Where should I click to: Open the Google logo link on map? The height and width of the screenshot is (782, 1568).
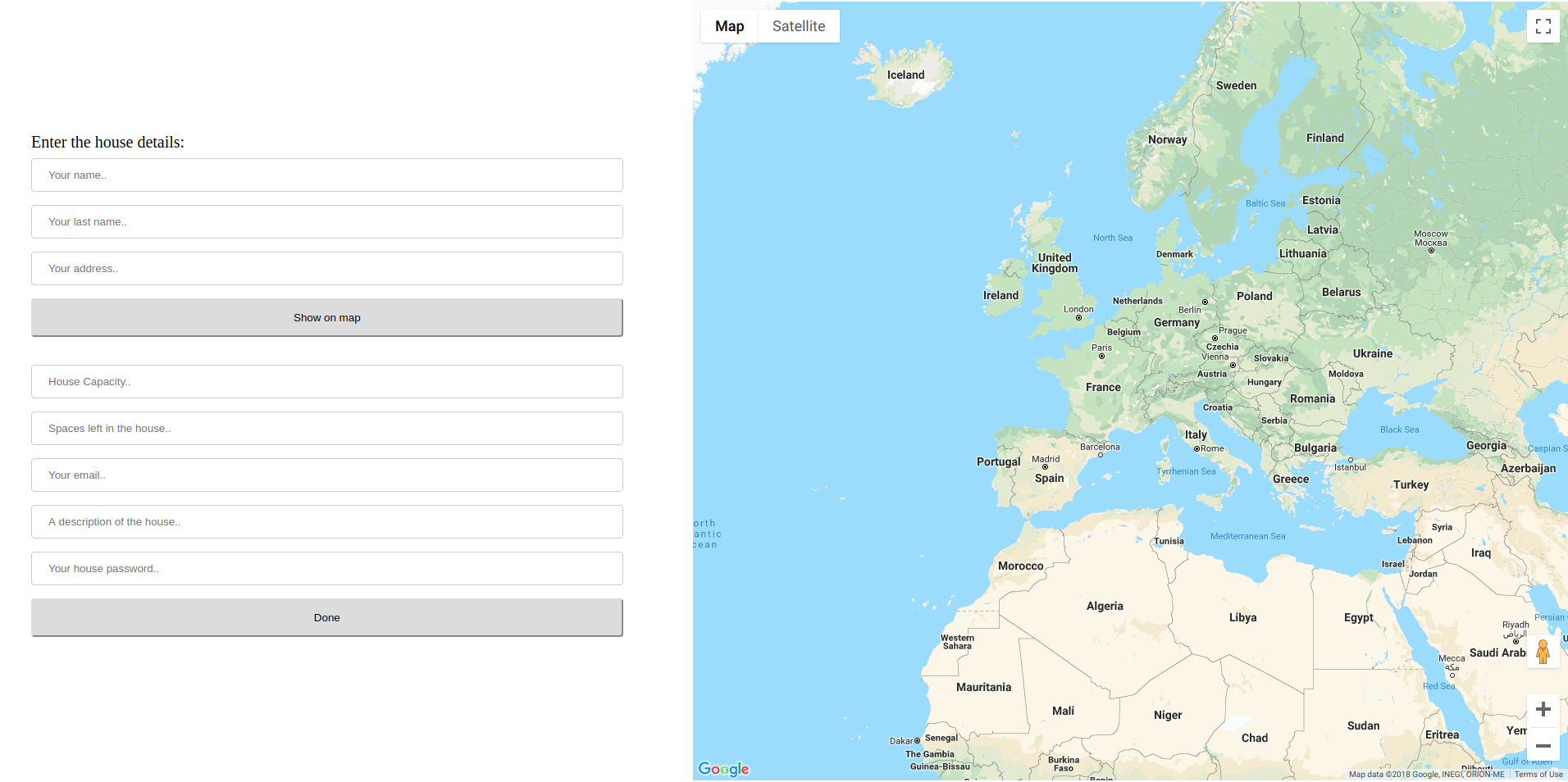(x=723, y=769)
